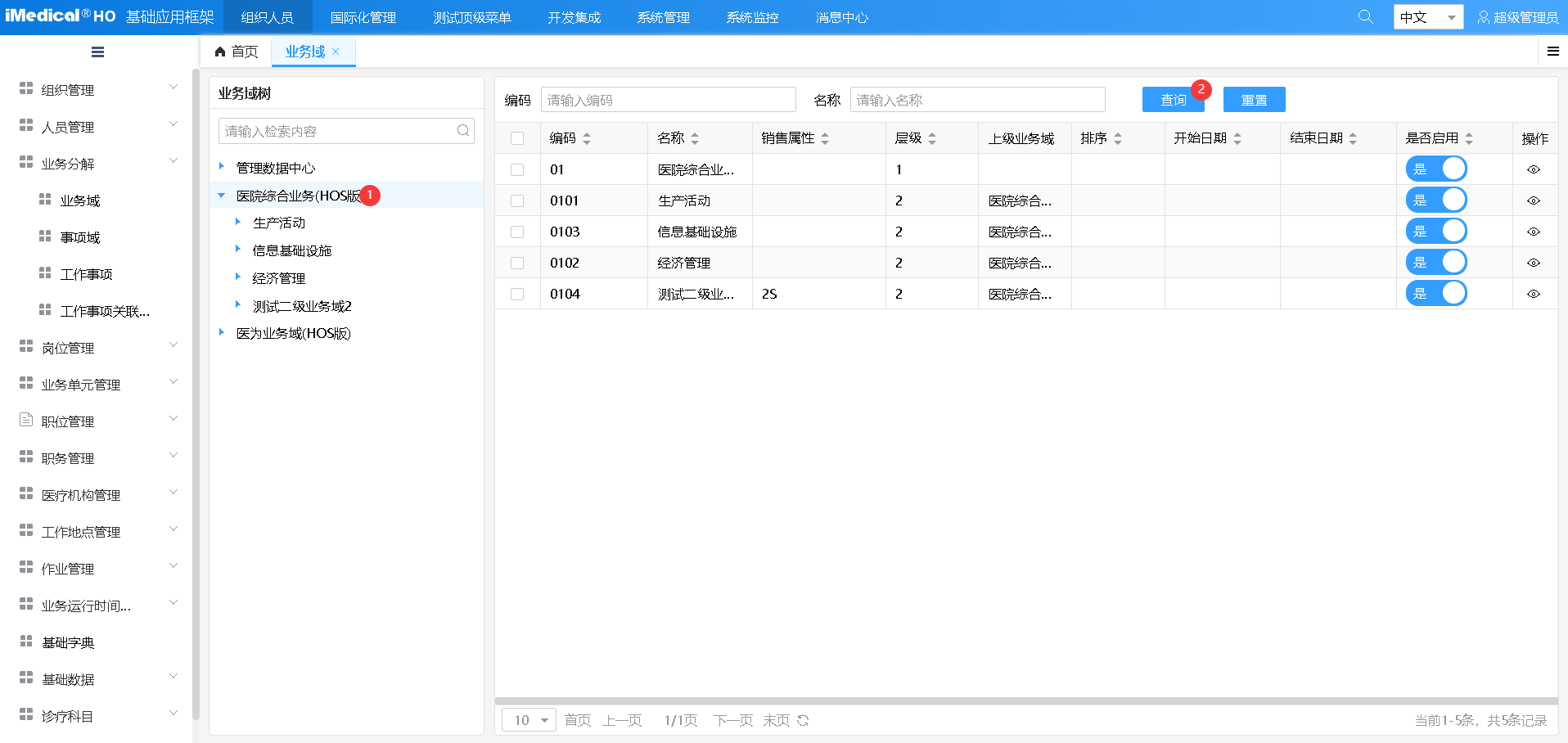Open the 中文 language dropdown
The width and height of the screenshot is (1568, 743).
[x=1427, y=16]
